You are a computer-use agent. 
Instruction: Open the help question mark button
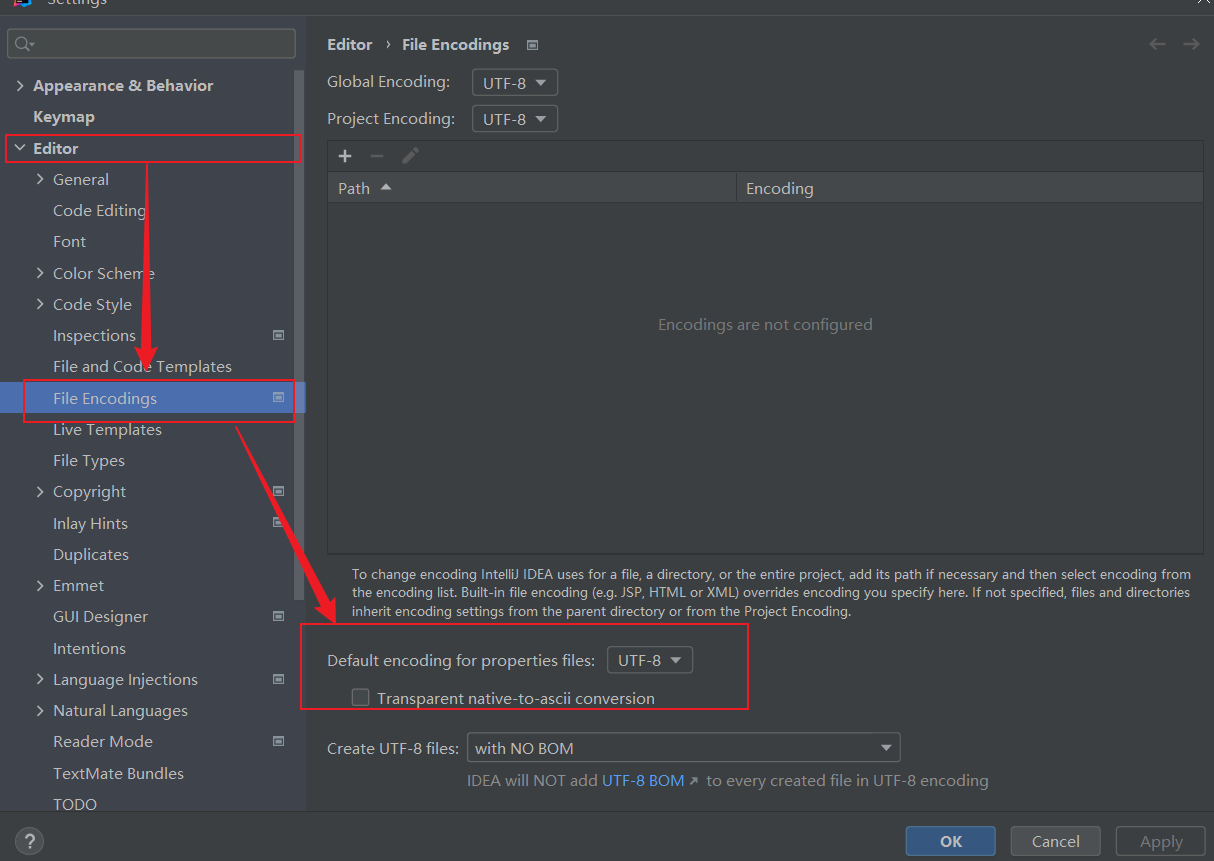tap(30, 841)
